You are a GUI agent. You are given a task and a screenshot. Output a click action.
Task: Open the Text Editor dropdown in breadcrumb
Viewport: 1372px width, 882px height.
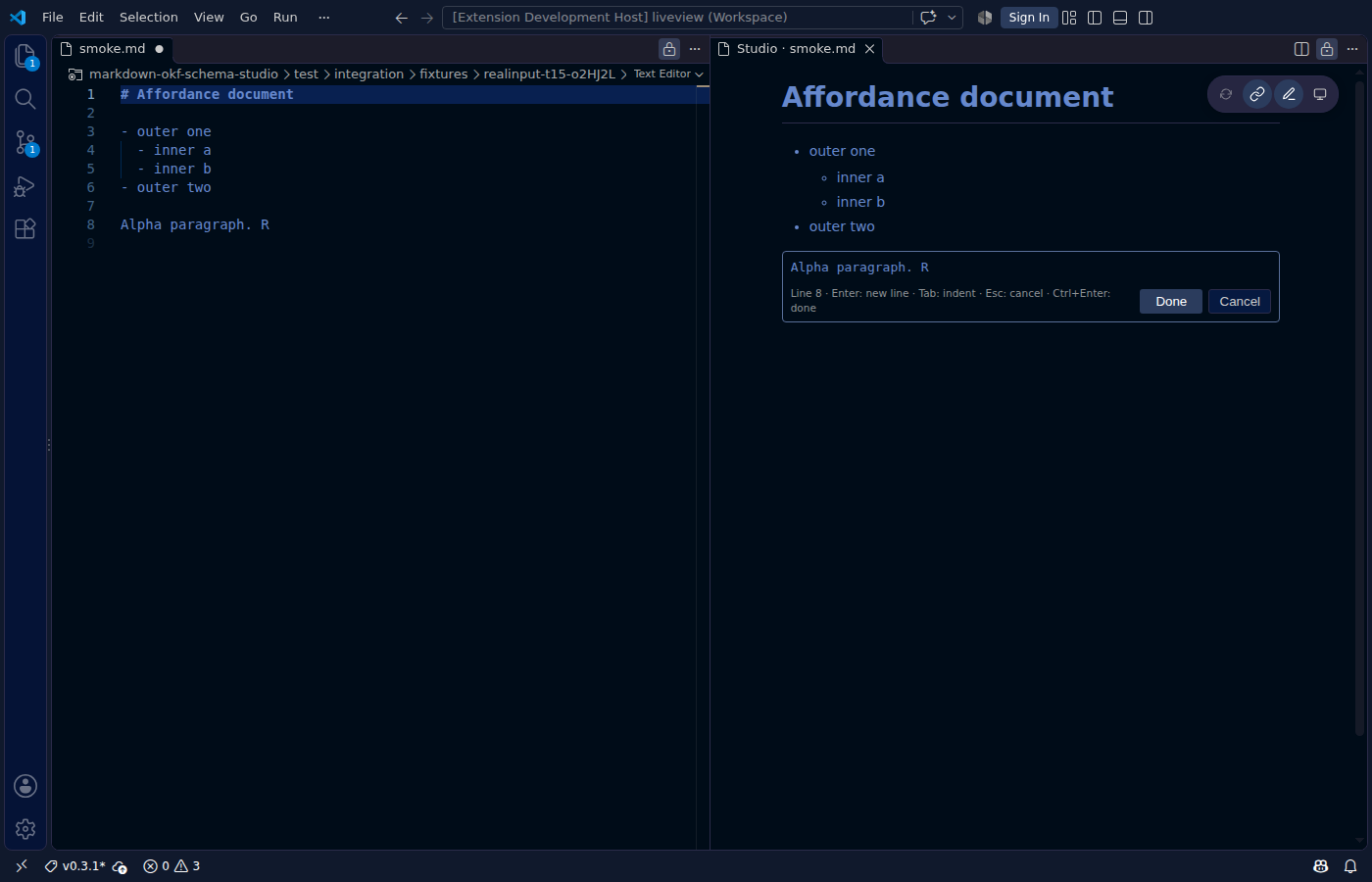668,73
